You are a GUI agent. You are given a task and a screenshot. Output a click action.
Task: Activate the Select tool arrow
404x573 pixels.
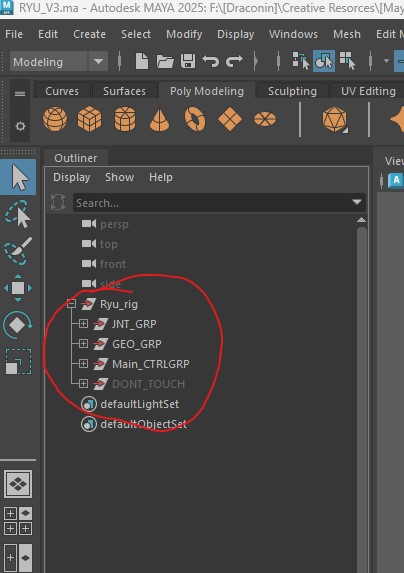[18, 177]
